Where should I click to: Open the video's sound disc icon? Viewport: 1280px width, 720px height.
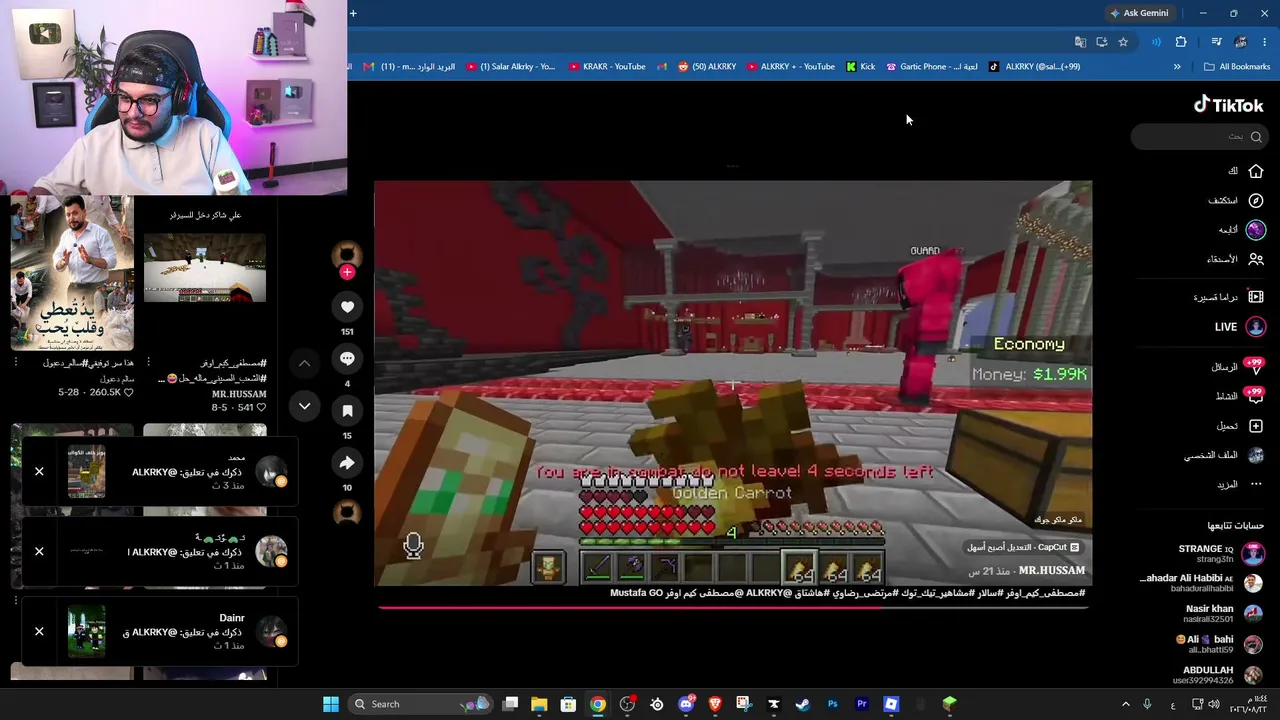[347, 512]
